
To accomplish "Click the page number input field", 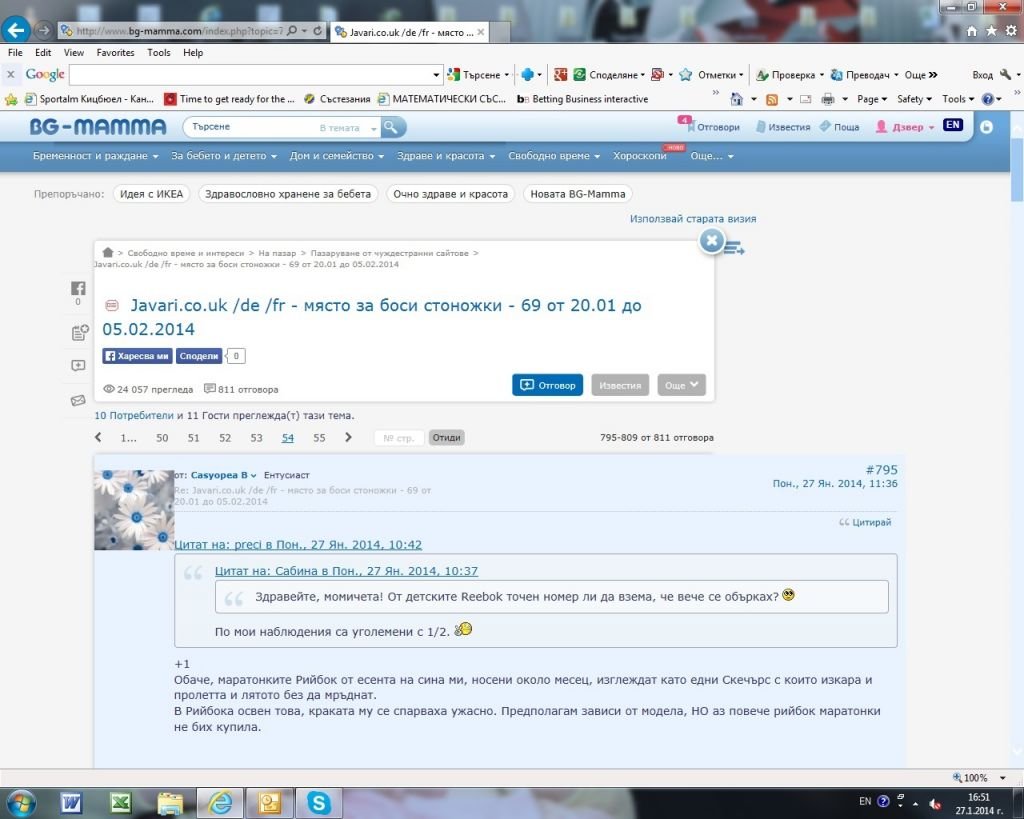I will pos(399,438).
